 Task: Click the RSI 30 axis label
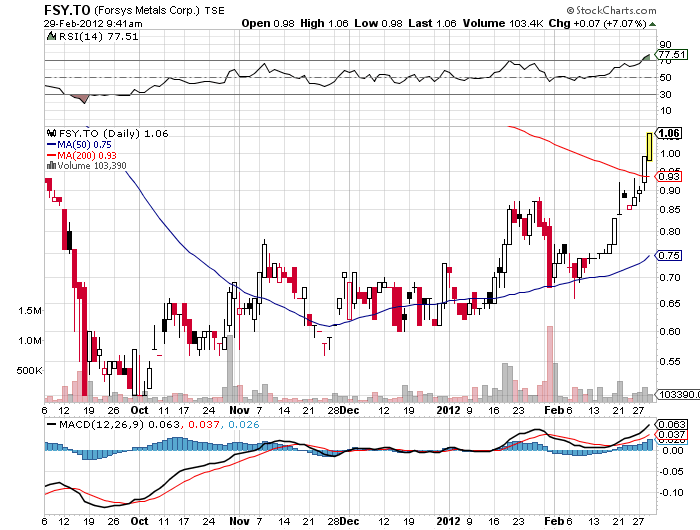pyautogui.click(x=665, y=94)
